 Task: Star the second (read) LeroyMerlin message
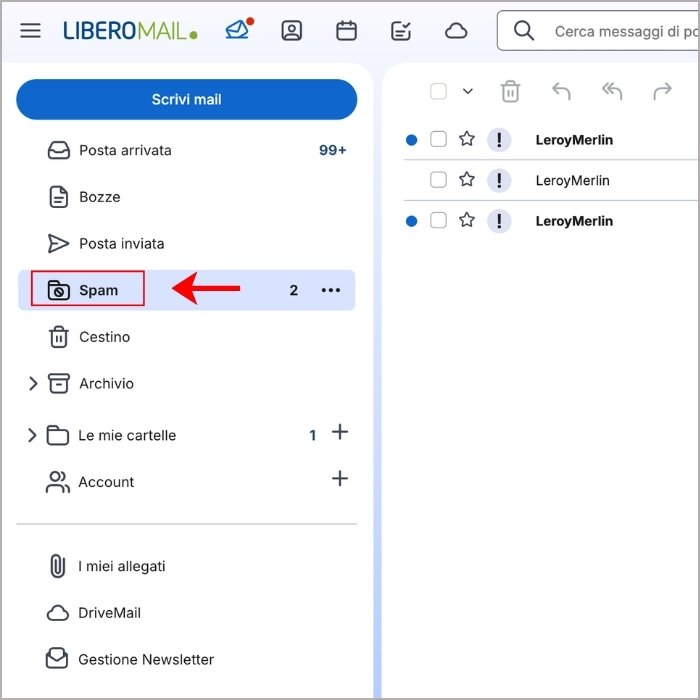467,179
